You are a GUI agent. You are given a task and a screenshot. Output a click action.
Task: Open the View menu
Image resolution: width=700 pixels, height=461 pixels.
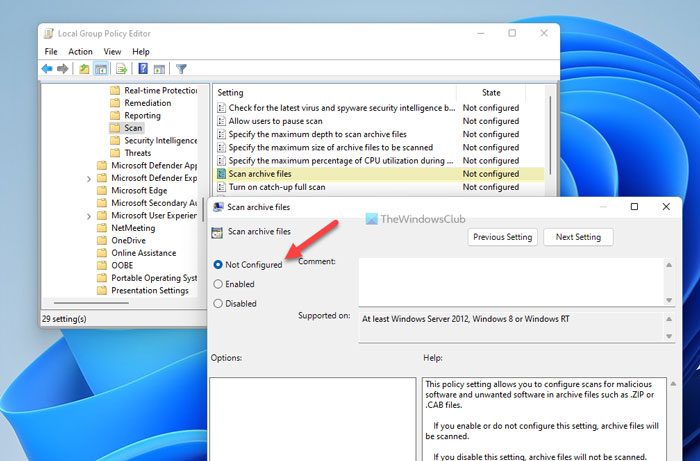point(112,52)
